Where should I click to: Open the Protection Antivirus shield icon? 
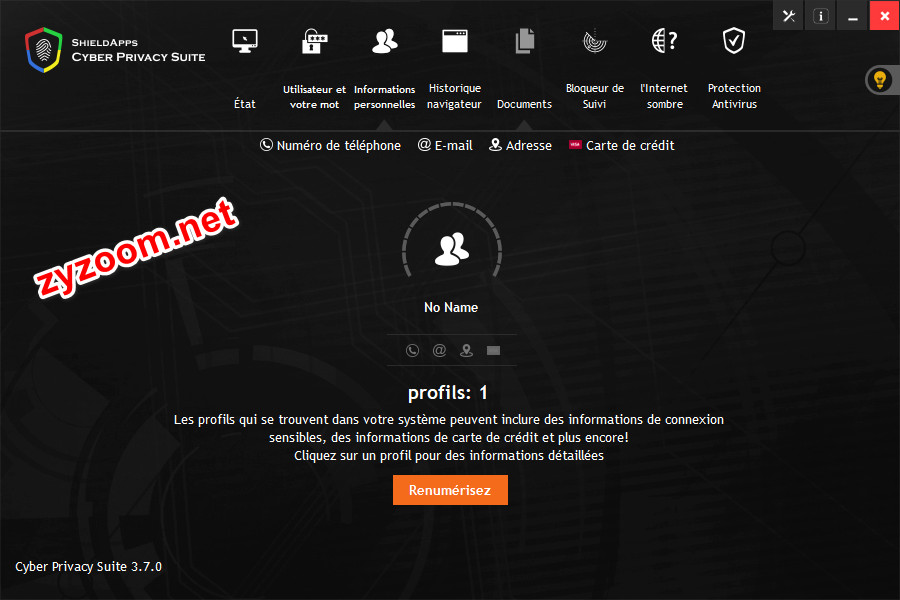(x=734, y=41)
